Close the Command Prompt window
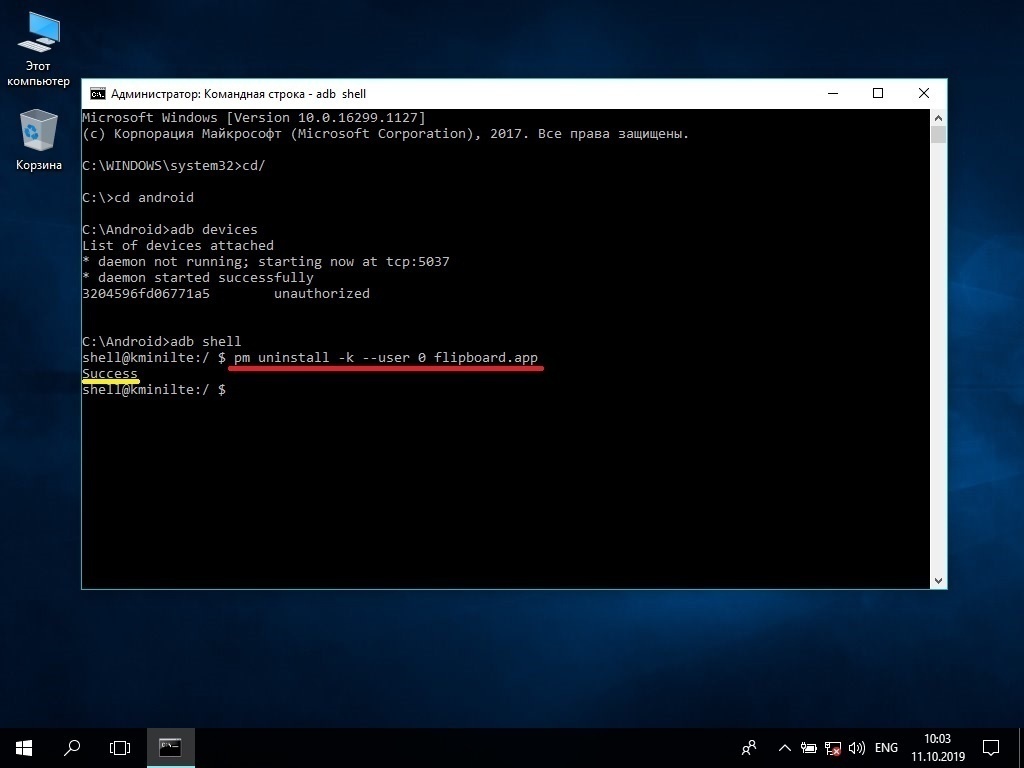Screen dimensions: 1024x768 [x=923, y=93]
